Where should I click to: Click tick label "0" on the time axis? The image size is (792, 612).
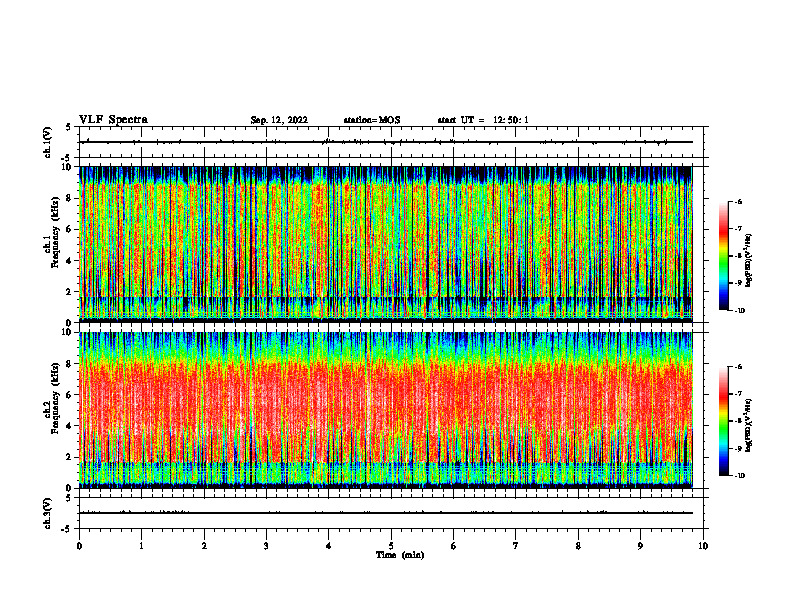point(79,546)
